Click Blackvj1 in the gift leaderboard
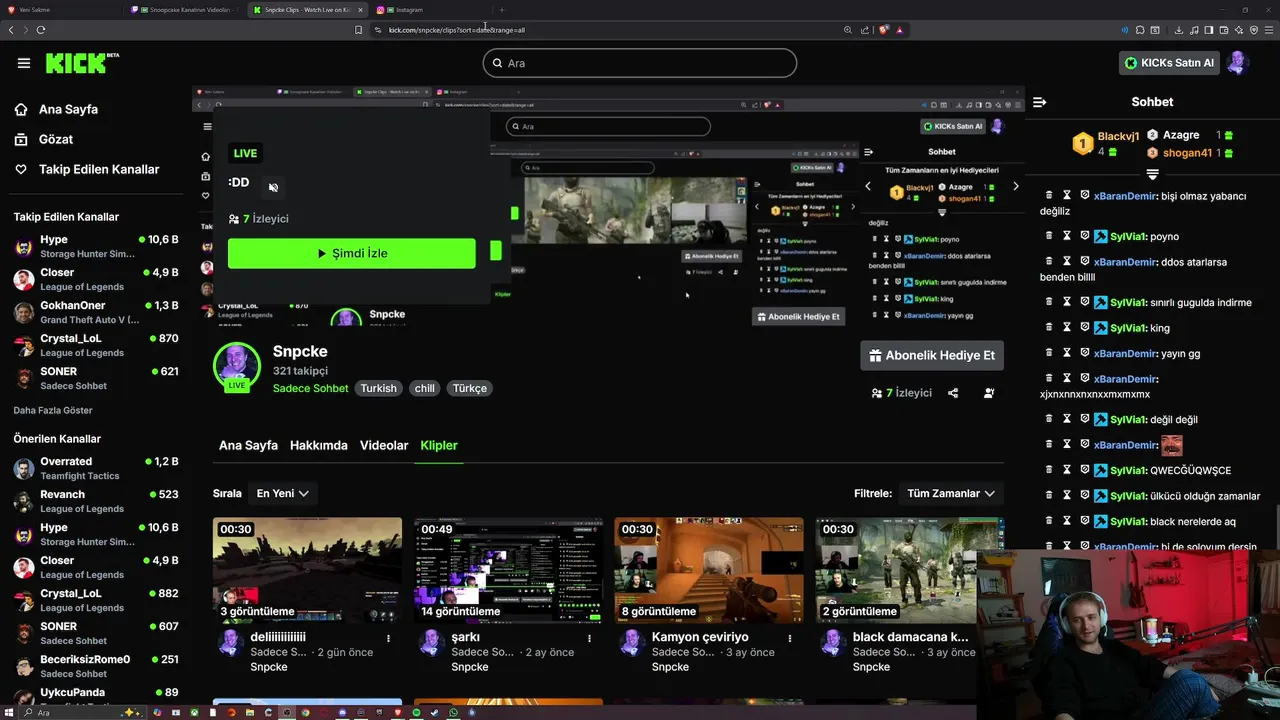This screenshot has height=720, width=1280. pyautogui.click(x=1118, y=137)
